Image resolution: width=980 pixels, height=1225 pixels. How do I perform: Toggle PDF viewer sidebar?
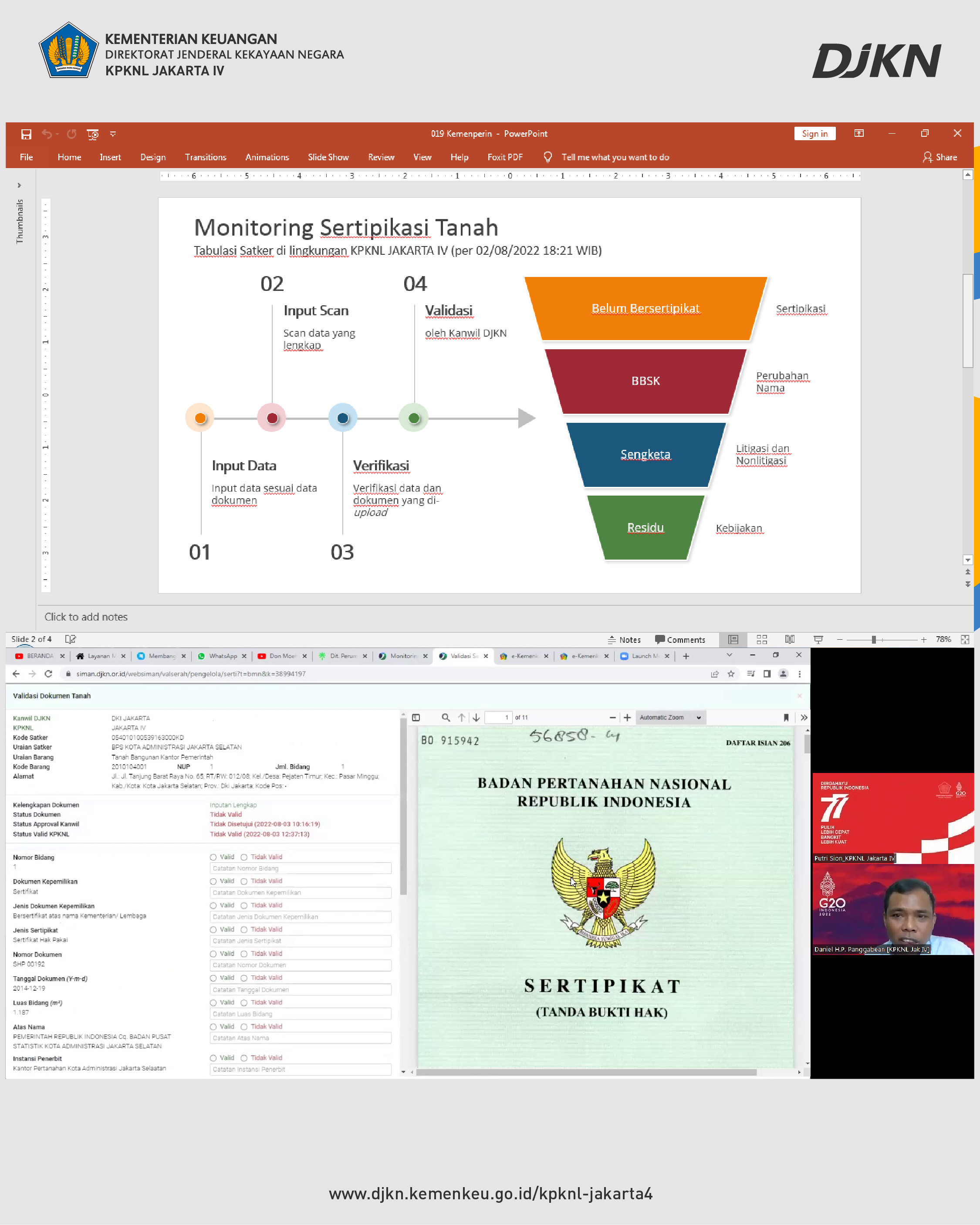[x=416, y=718]
